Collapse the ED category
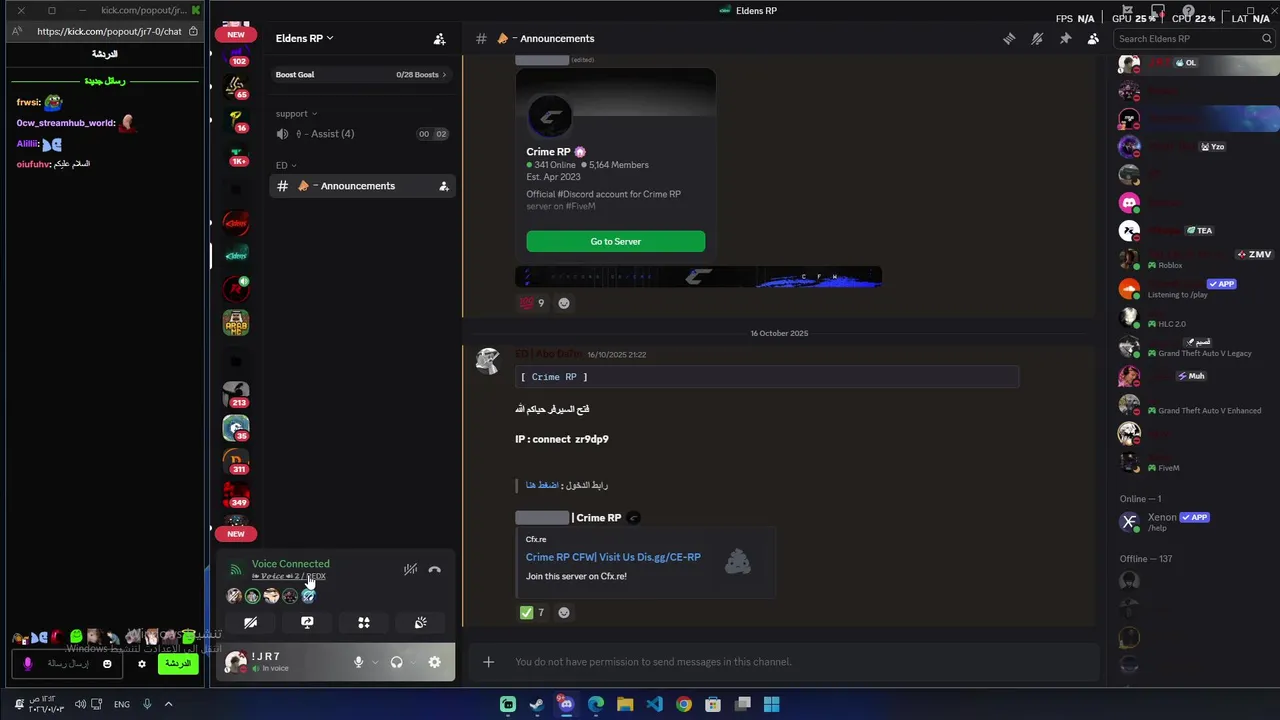This screenshot has height=720, width=1280. coord(285,165)
